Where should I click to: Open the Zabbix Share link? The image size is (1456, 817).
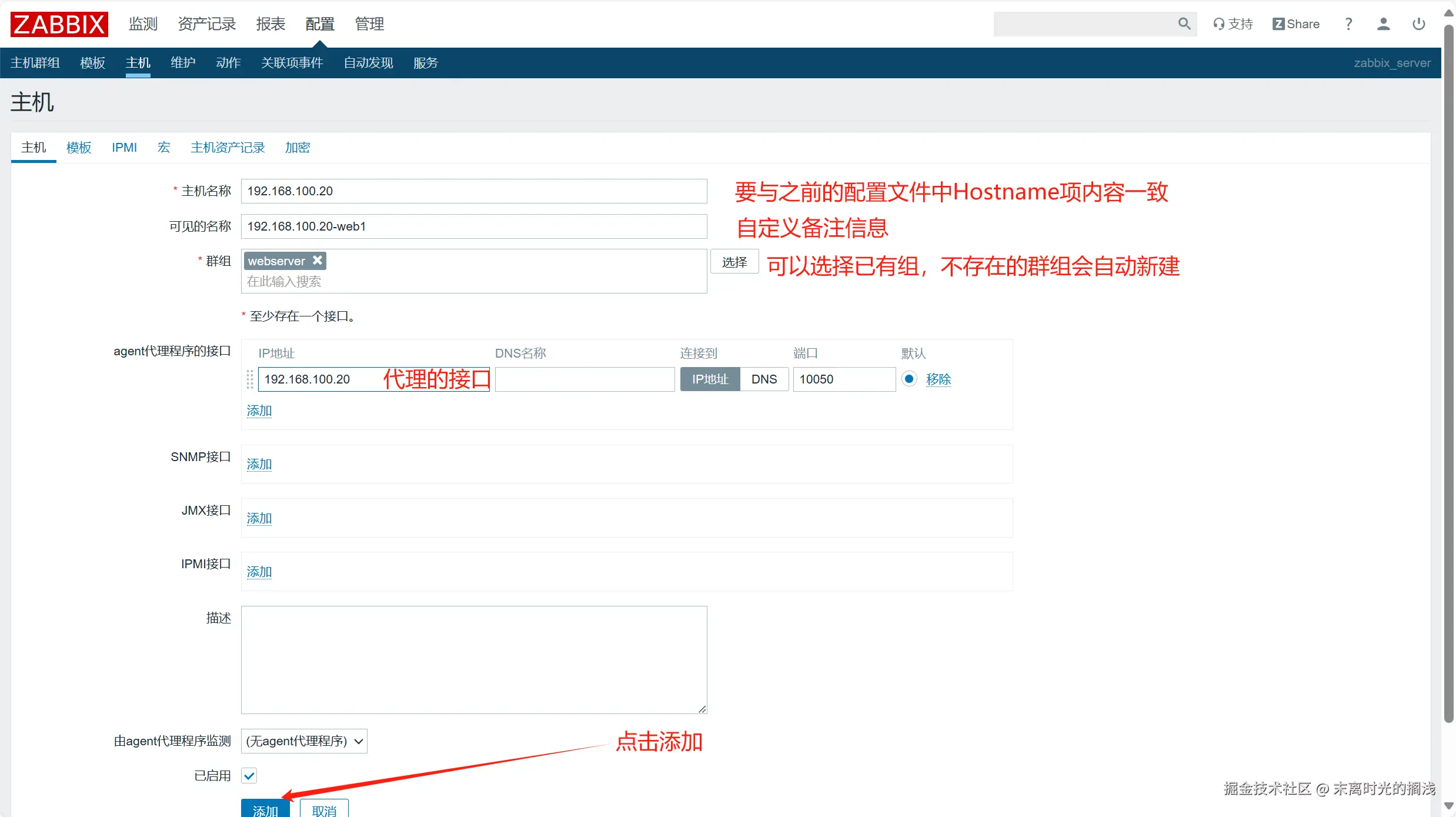point(1295,24)
